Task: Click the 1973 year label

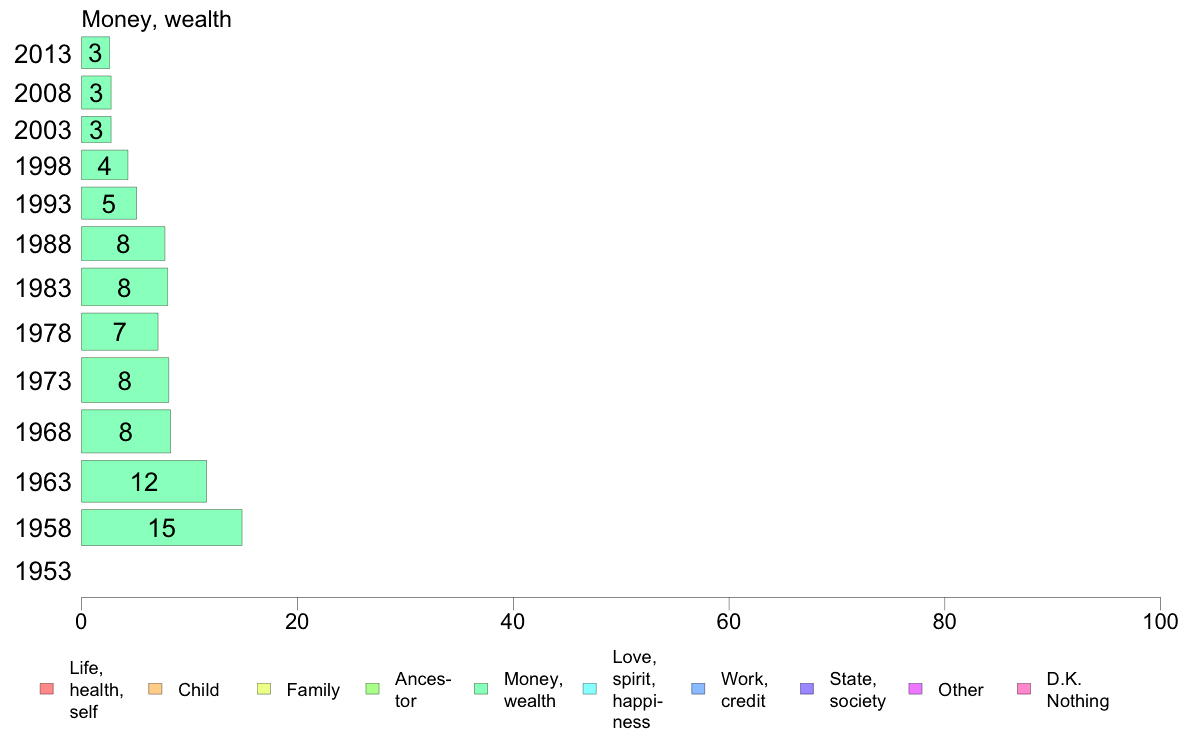Action: point(43,381)
